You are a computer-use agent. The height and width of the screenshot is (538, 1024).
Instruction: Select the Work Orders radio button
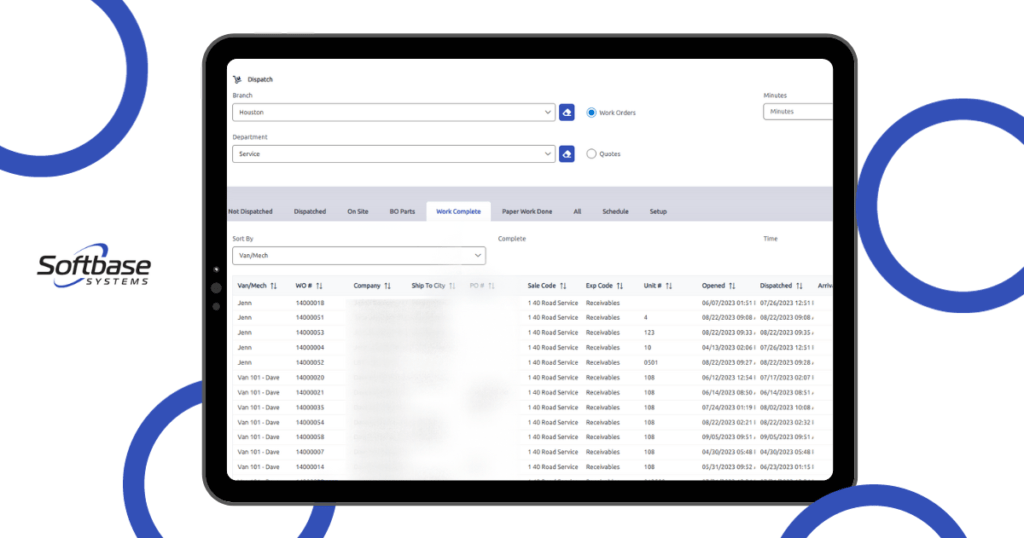(x=591, y=112)
